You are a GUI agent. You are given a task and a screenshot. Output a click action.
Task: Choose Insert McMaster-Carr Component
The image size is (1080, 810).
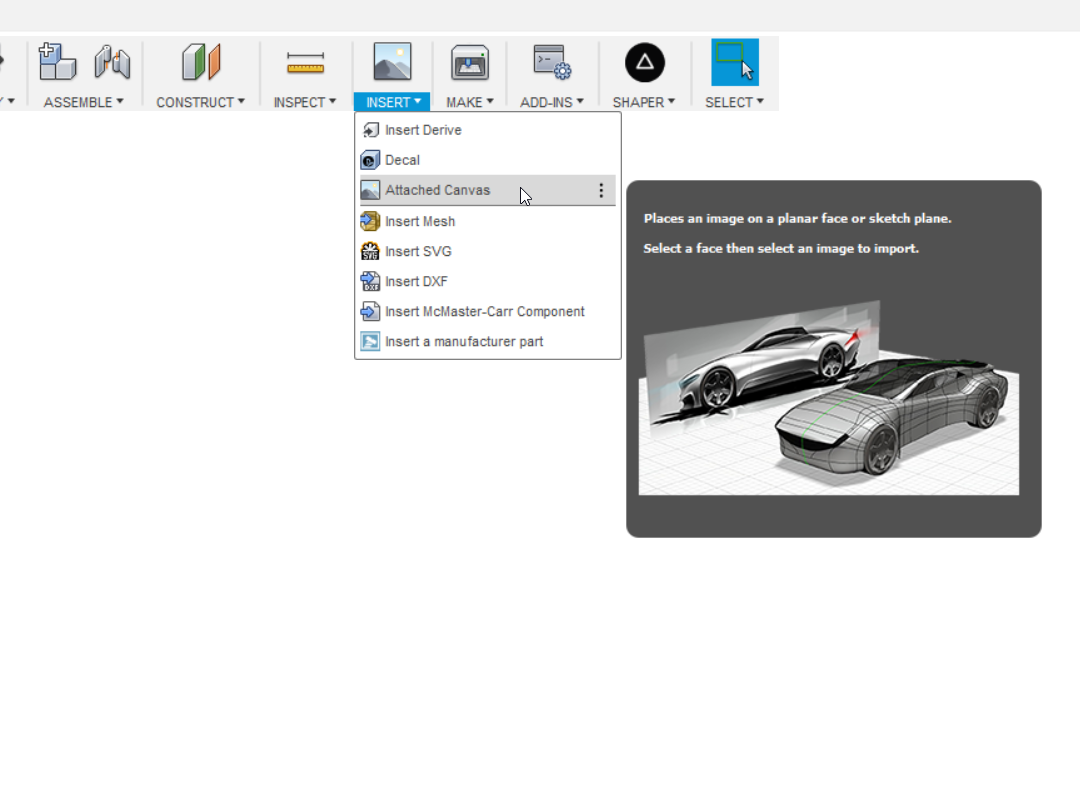[485, 311]
